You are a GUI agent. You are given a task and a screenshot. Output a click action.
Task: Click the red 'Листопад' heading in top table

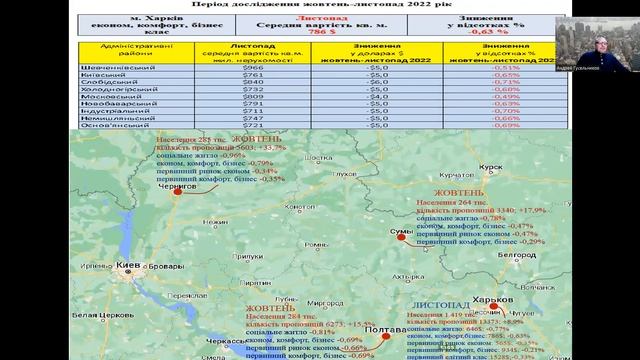[x=322, y=18]
